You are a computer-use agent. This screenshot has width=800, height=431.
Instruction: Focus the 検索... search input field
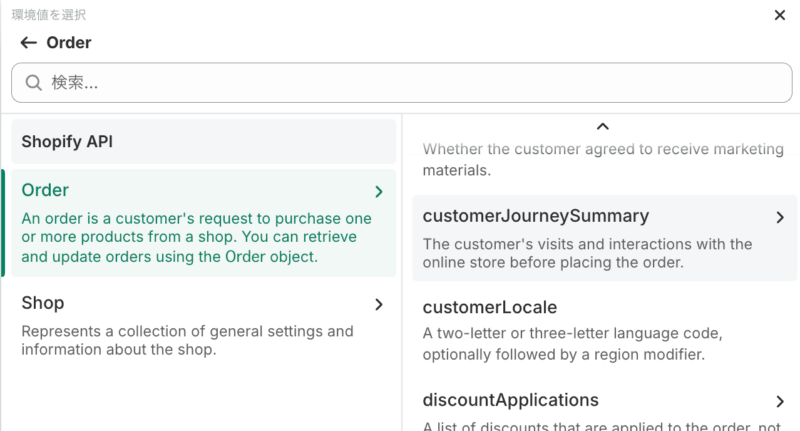pos(402,83)
